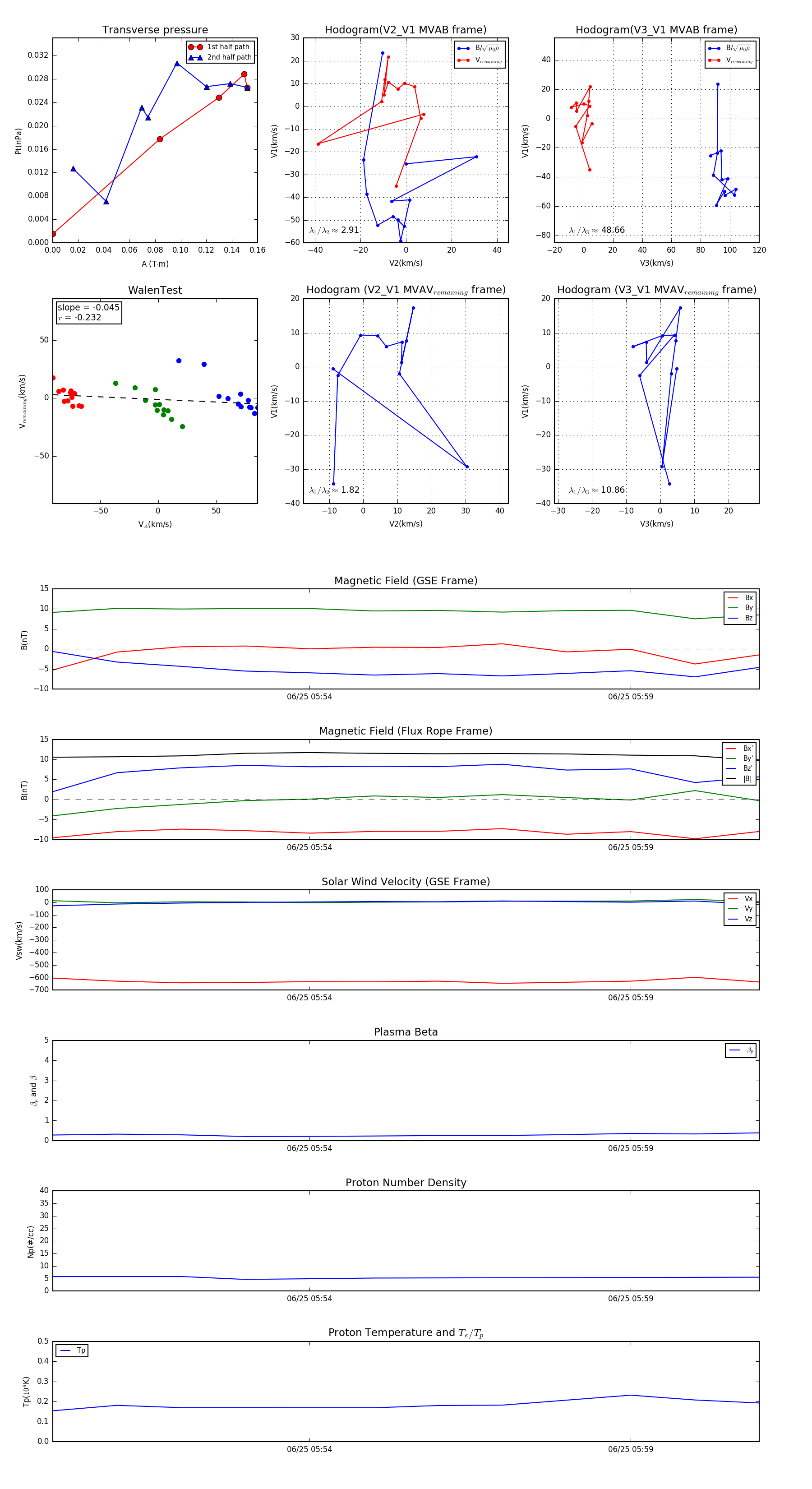Select the "1st half path" legend entry
The width and height of the screenshot is (812, 1489).
220,47
